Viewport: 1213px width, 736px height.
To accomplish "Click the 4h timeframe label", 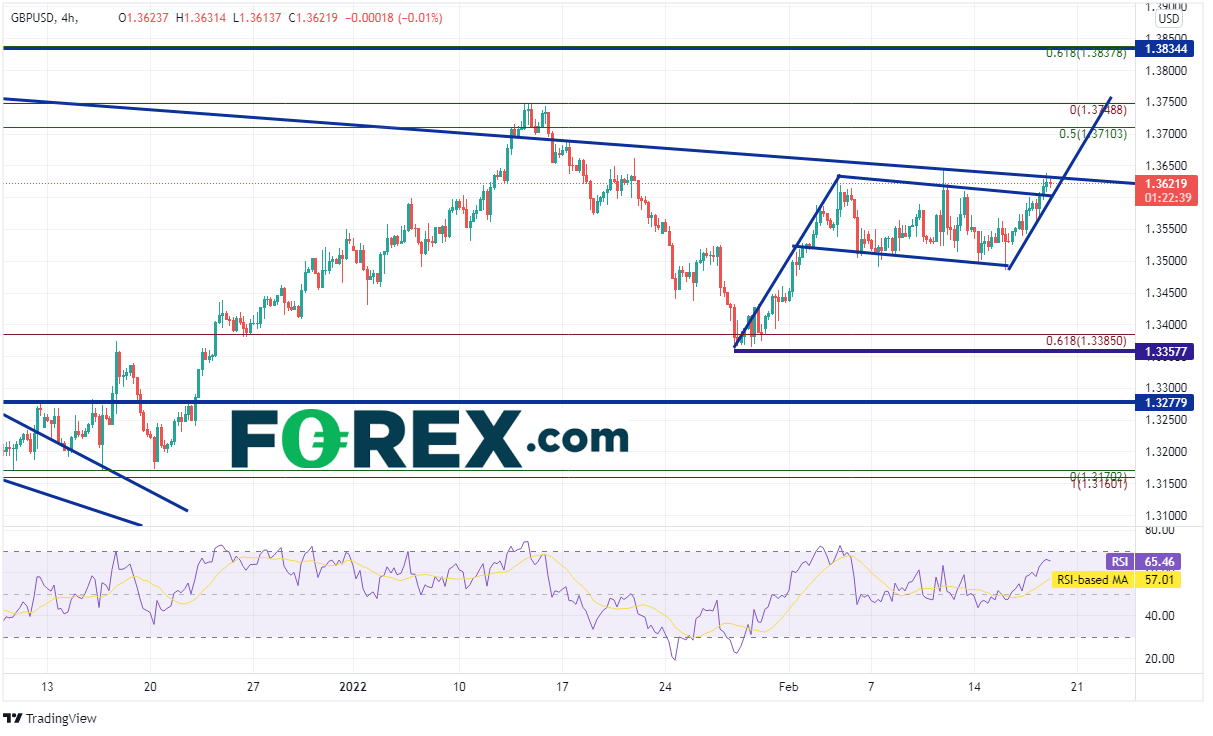I will pos(90,18).
